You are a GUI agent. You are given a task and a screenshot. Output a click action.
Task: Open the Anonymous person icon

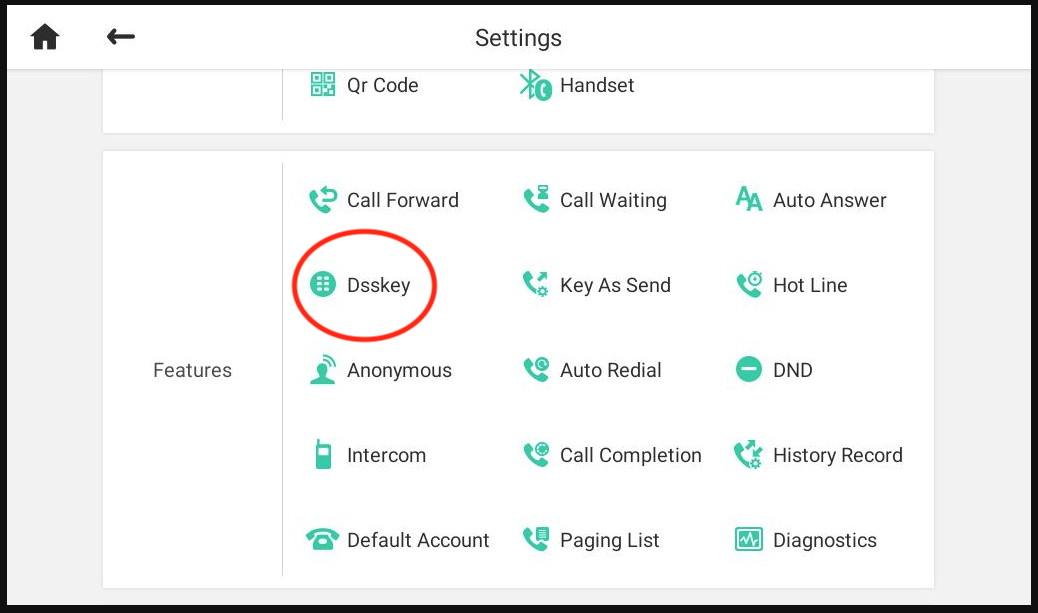(323, 369)
